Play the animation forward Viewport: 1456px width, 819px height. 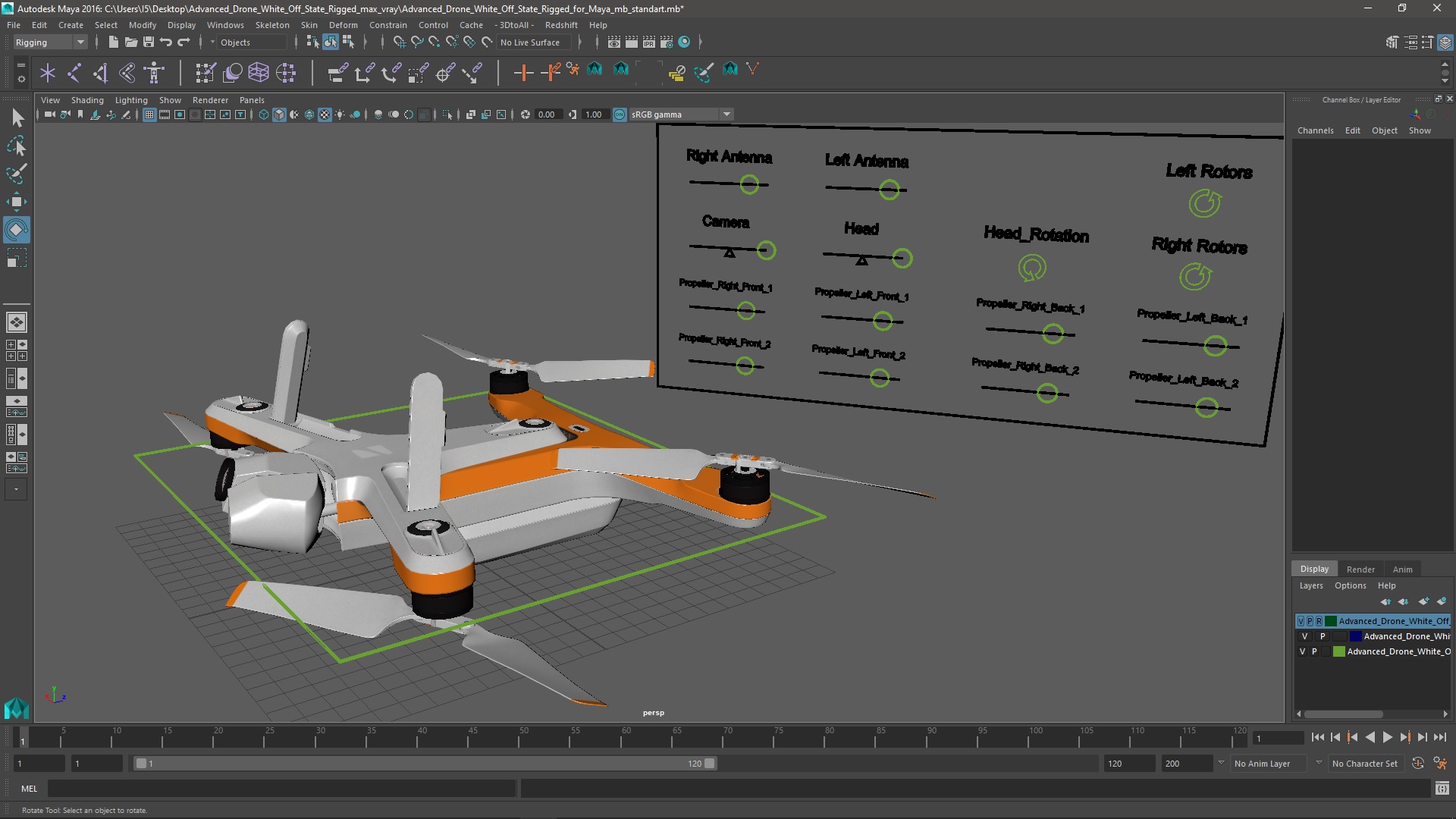pos(1387,737)
